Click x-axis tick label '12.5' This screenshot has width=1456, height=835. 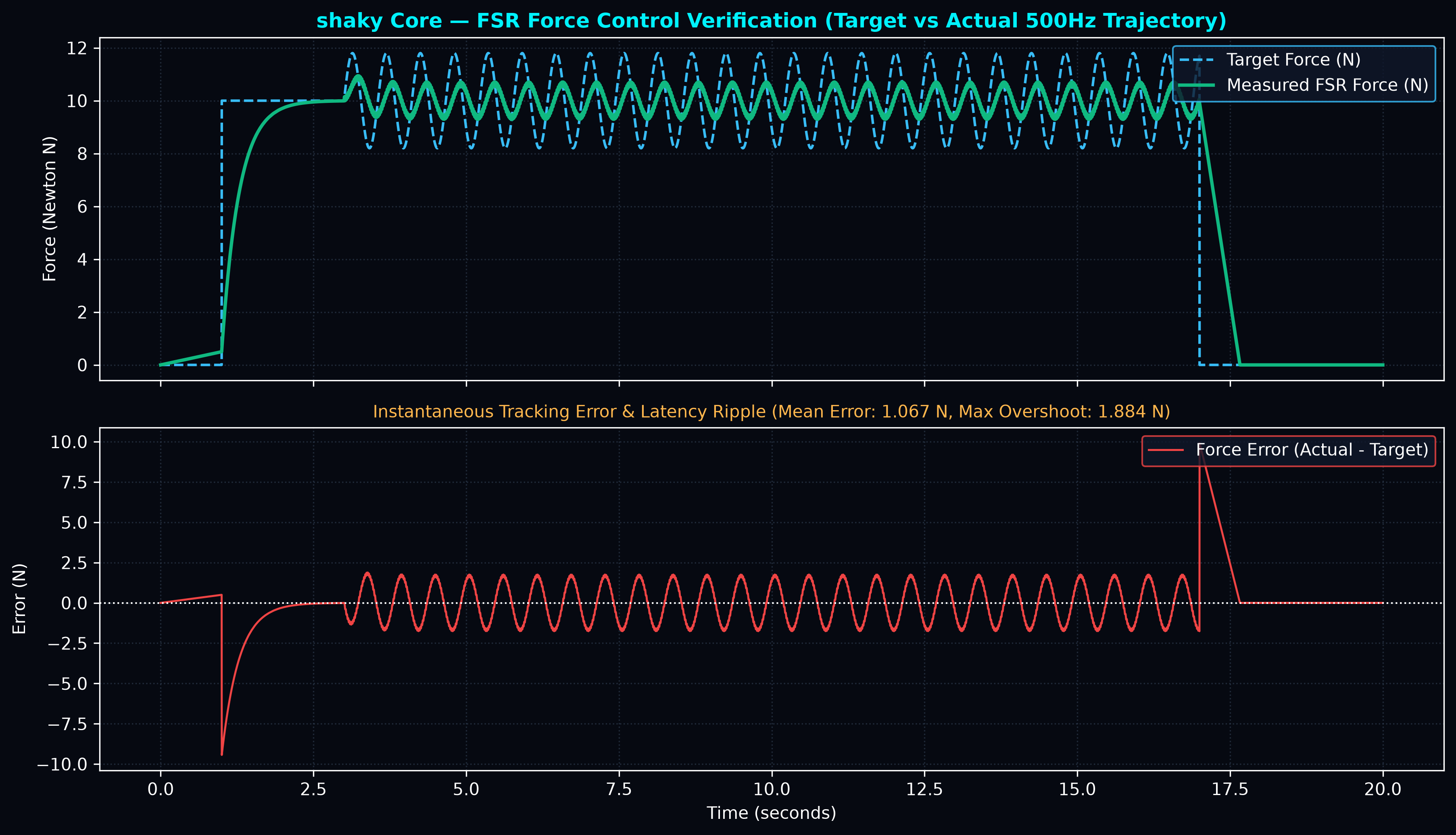click(x=924, y=789)
